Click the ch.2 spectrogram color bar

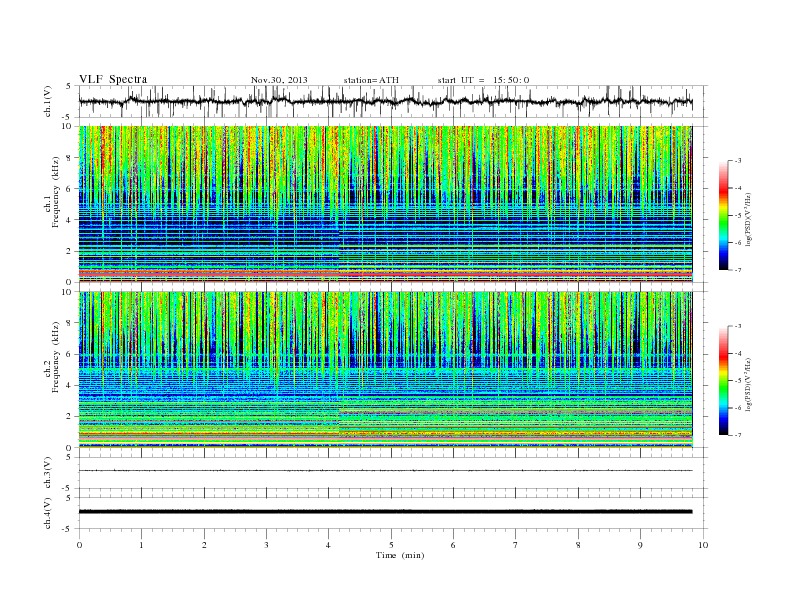click(x=723, y=381)
